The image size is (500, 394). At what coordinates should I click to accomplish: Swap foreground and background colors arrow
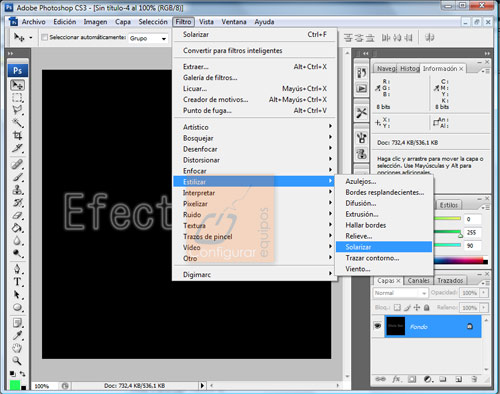22,374
